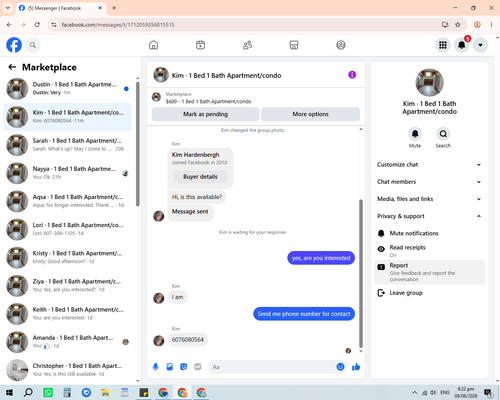
Task: Toggle Read receipts setting
Action: coord(429,251)
